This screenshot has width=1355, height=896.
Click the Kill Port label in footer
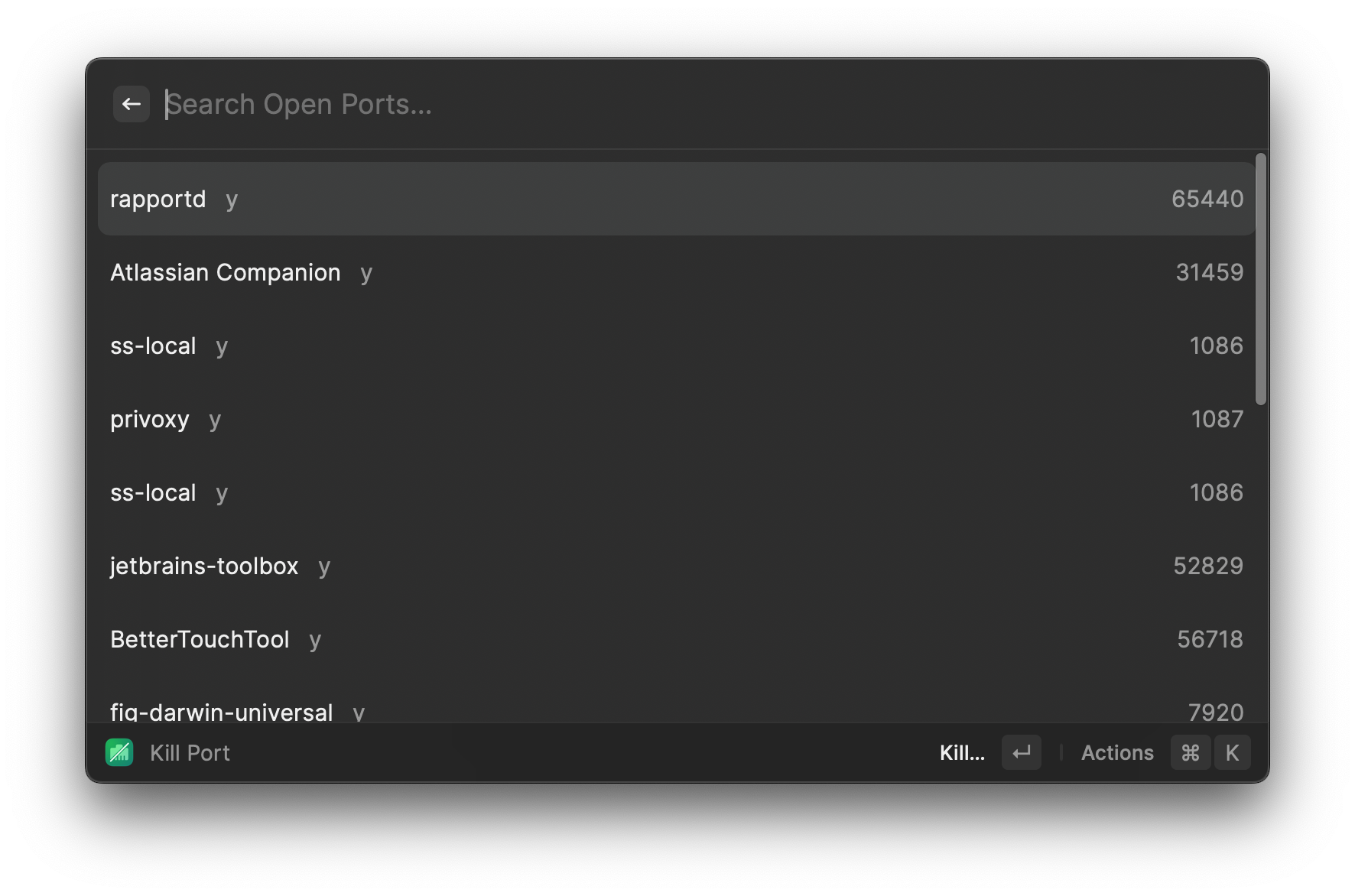190,752
